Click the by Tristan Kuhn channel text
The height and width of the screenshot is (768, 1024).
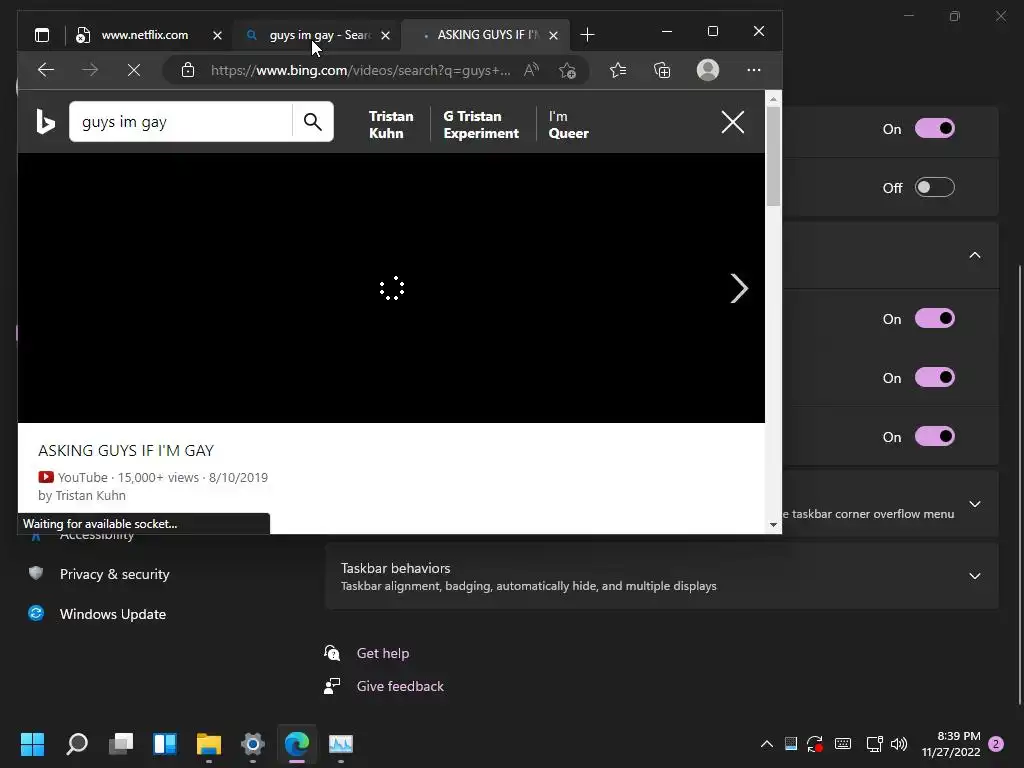click(x=82, y=495)
